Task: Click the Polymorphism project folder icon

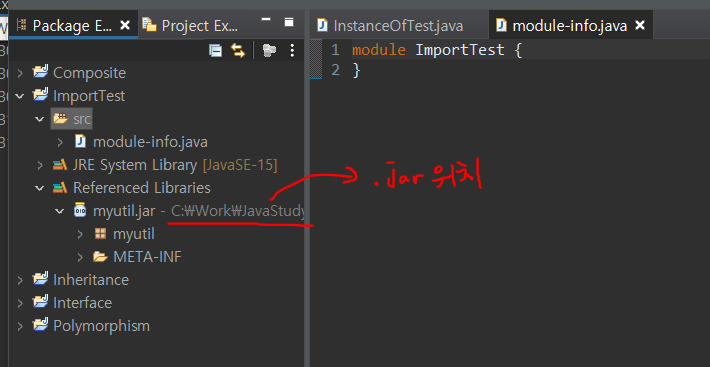Action: [x=40, y=325]
